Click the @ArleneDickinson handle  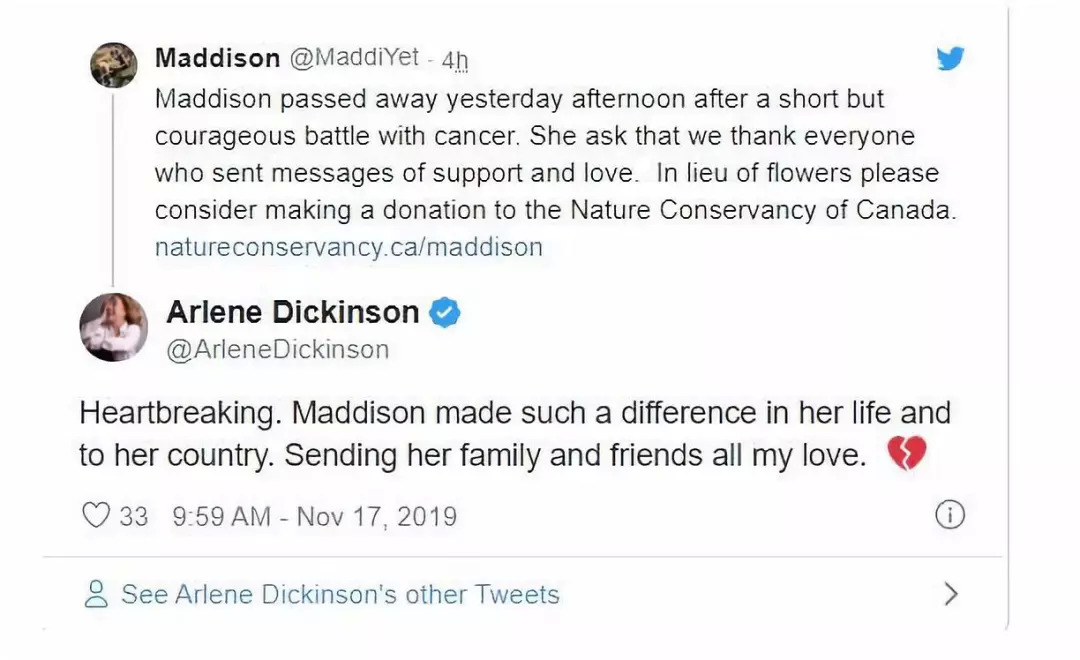277,350
